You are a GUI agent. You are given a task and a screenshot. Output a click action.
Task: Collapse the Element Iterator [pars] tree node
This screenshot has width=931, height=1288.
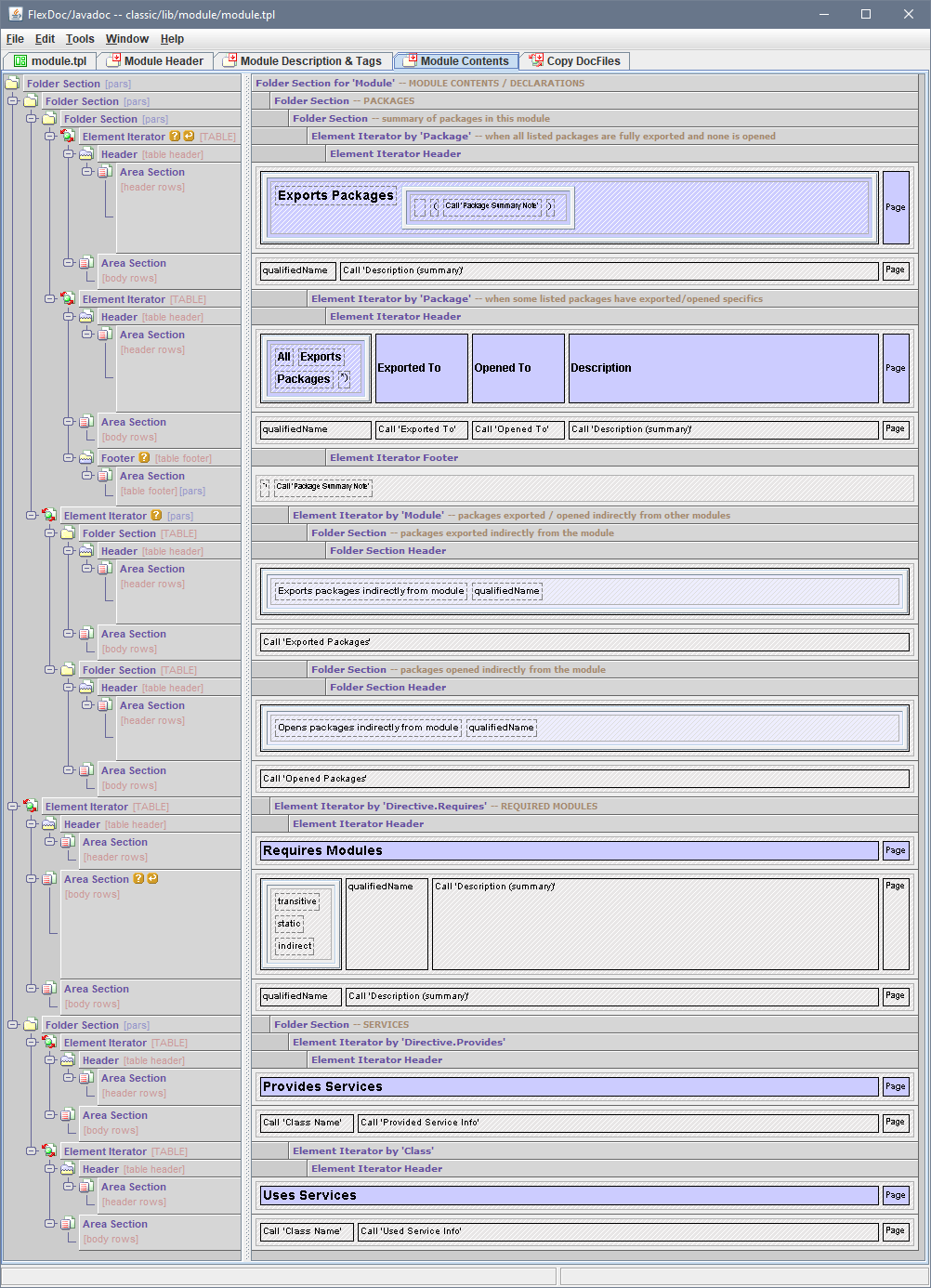(x=32, y=515)
